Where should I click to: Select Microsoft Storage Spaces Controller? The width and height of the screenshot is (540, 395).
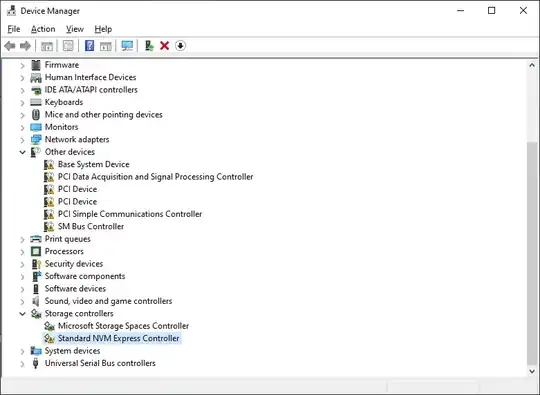tap(123, 326)
